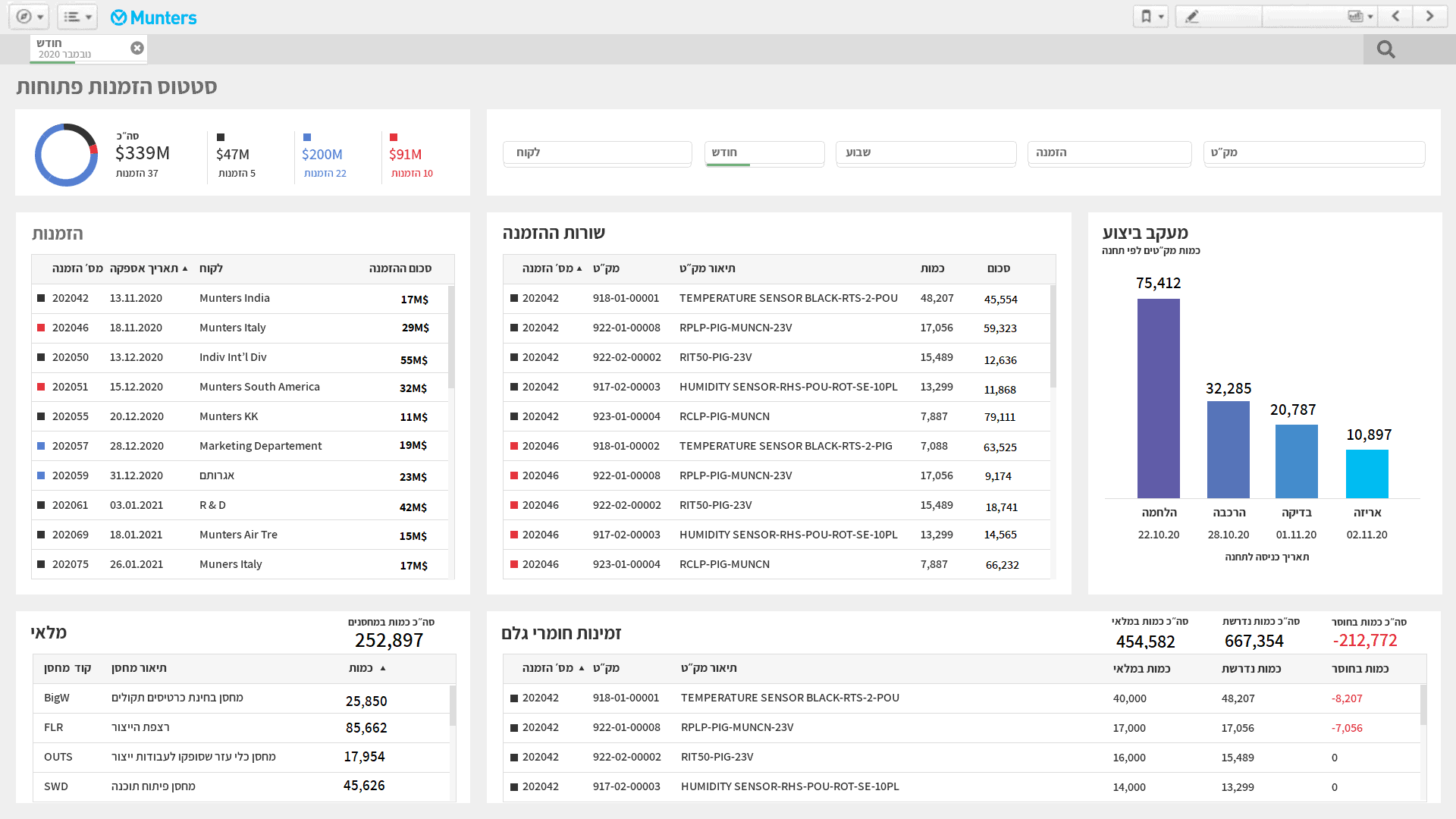Click the pencil edit icon
This screenshot has width=1456, height=819.
pyautogui.click(x=1192, y=17)
